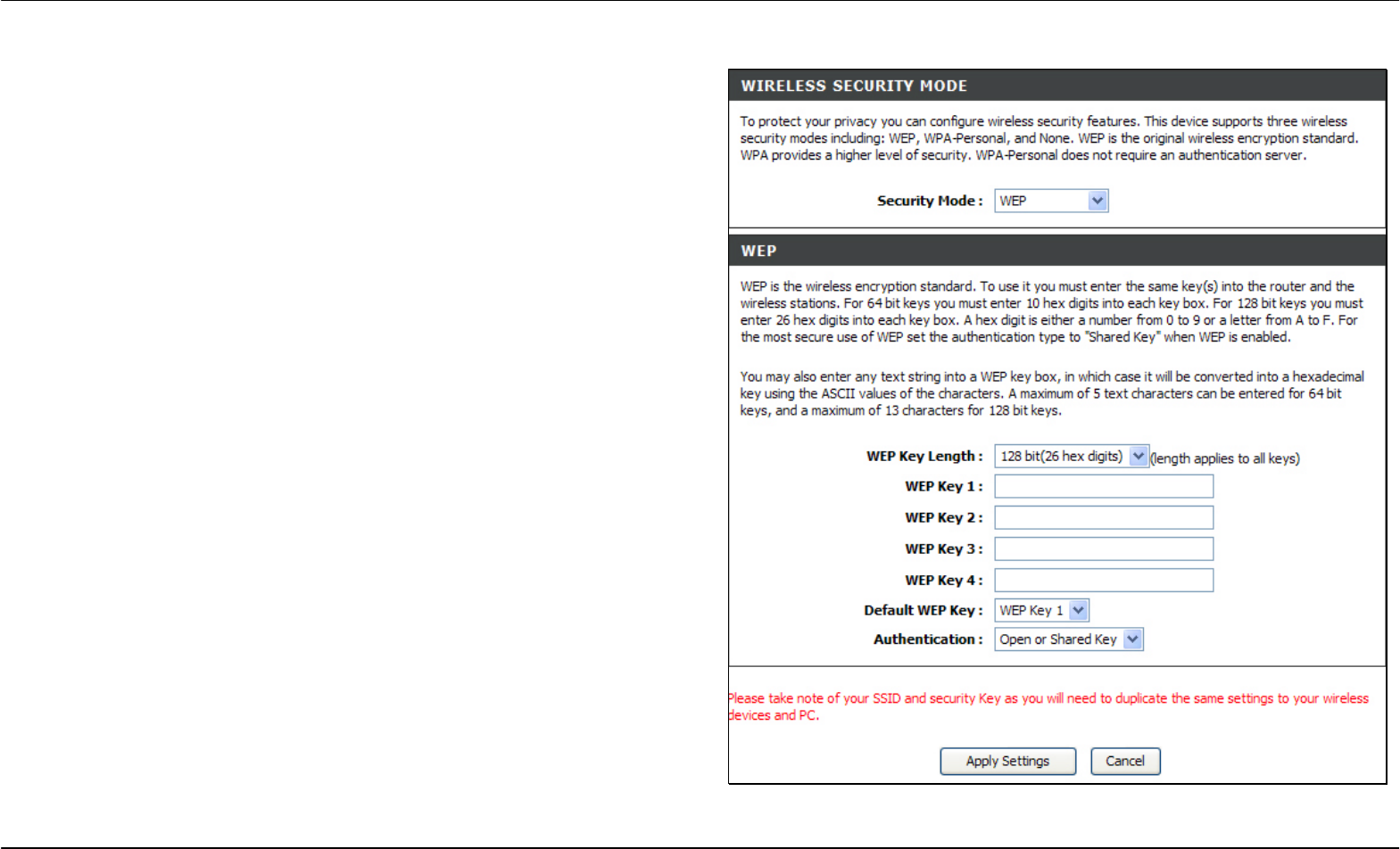Click the WIRELESS SECURITY MODE header
Image resolution: width=1400 pixels, height=849 pixels.
[1057, 86]
